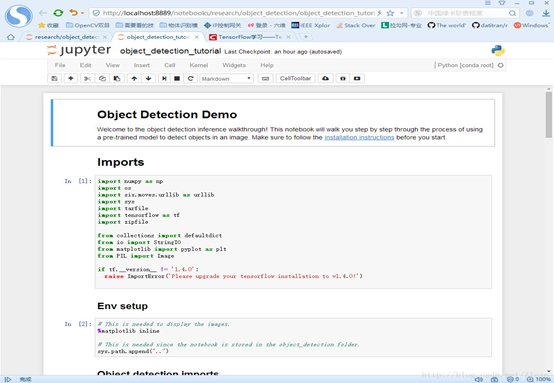This screenshot has width=554, height=383.
Task: Follow the installation instructions link
Action: (x=359, y=137)
